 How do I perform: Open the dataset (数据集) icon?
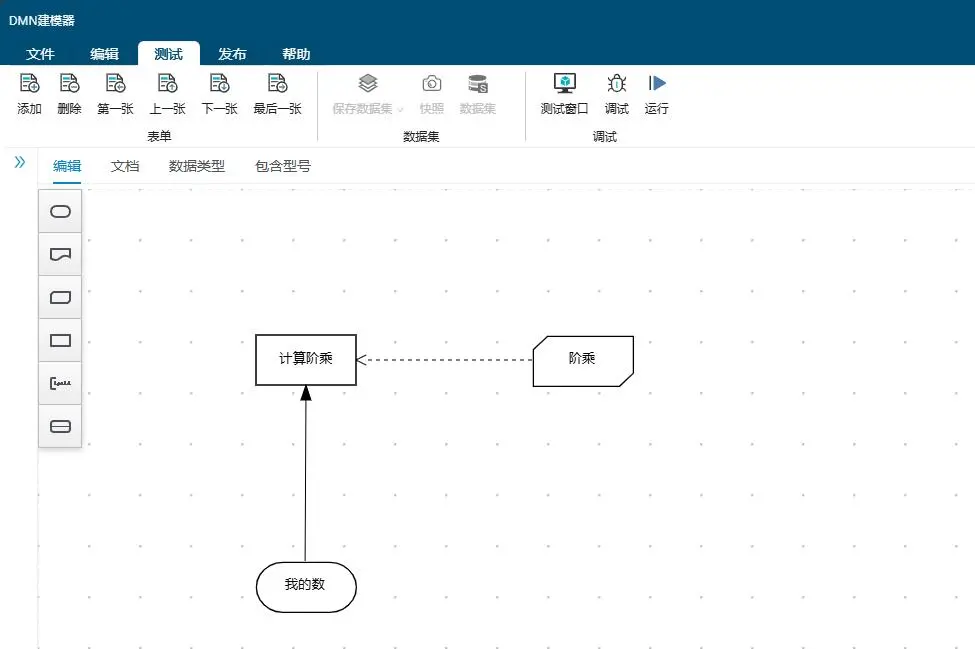pos(477,93)
